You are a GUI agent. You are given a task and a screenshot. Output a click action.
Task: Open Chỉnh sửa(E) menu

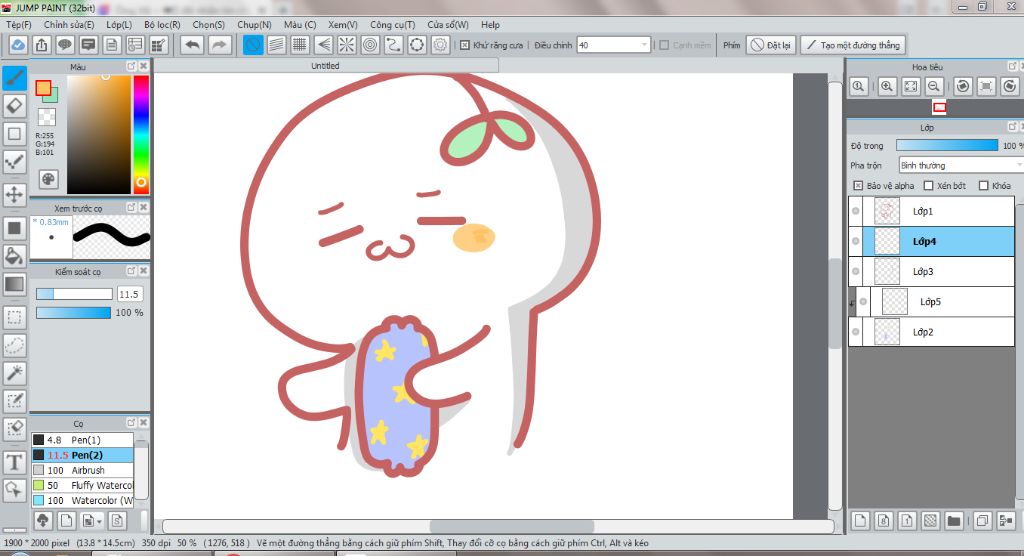coord(69,24)
